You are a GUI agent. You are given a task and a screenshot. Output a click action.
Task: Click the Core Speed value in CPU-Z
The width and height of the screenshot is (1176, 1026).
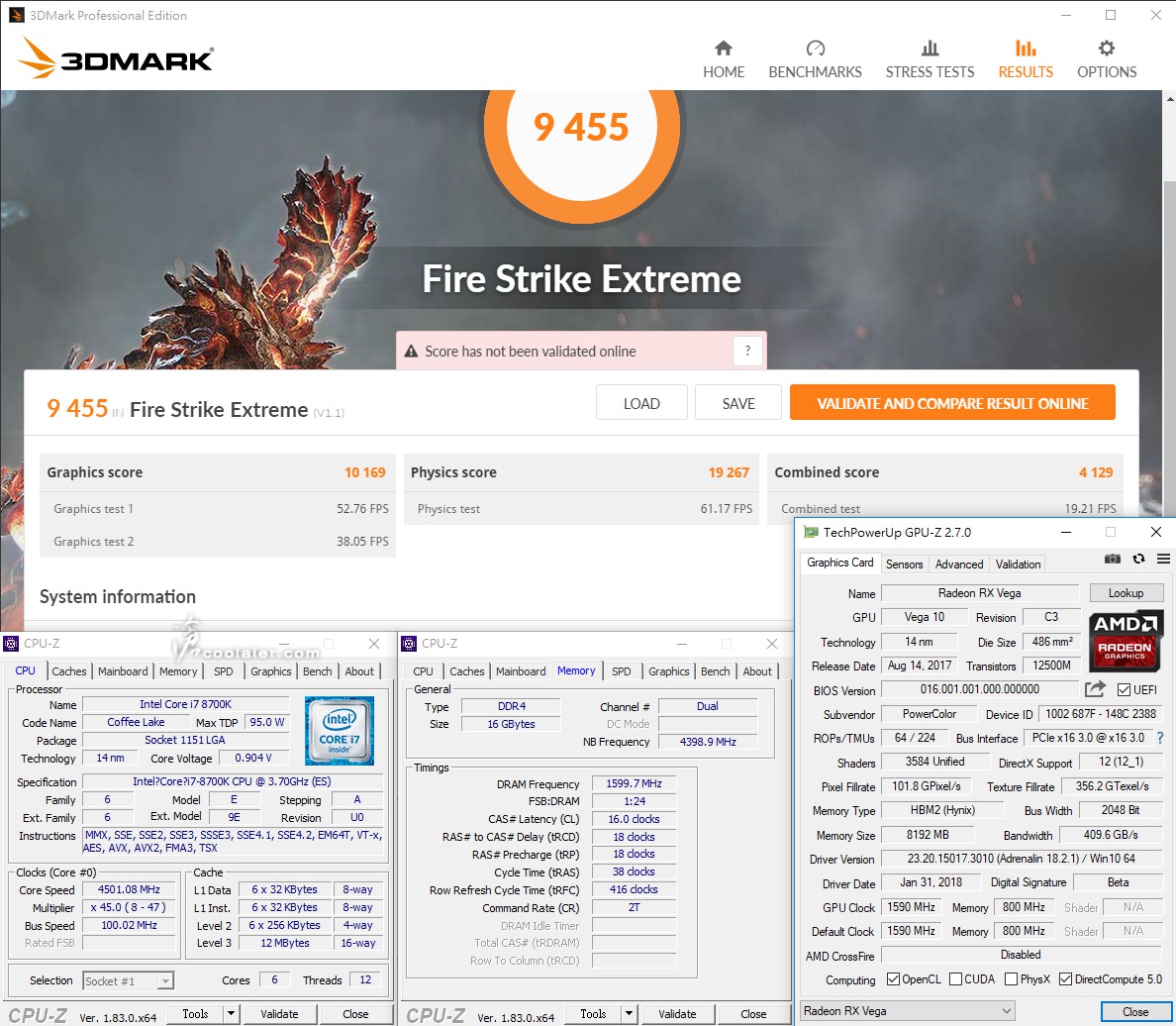click(129, 889)
